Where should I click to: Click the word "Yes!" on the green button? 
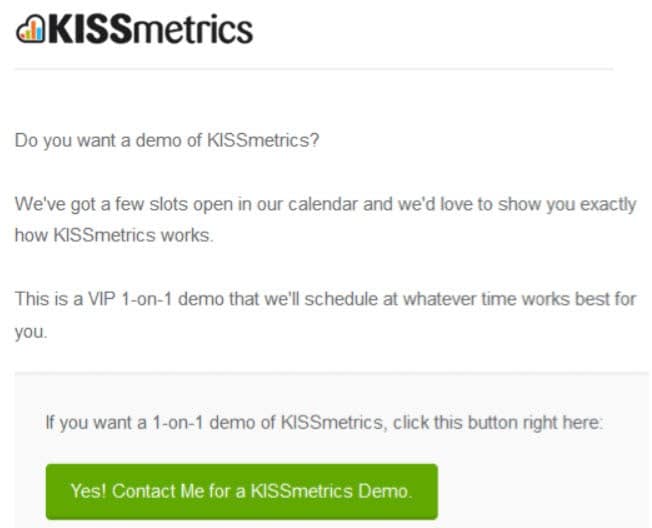[x=89, y=491]
